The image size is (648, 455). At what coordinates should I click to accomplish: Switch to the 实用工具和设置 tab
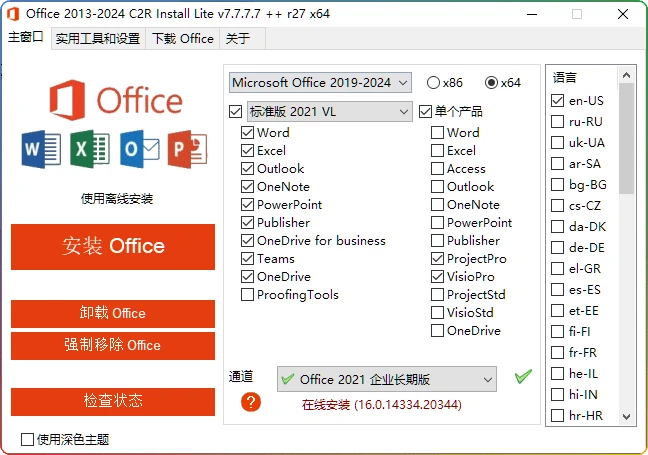tap(97, 39)
